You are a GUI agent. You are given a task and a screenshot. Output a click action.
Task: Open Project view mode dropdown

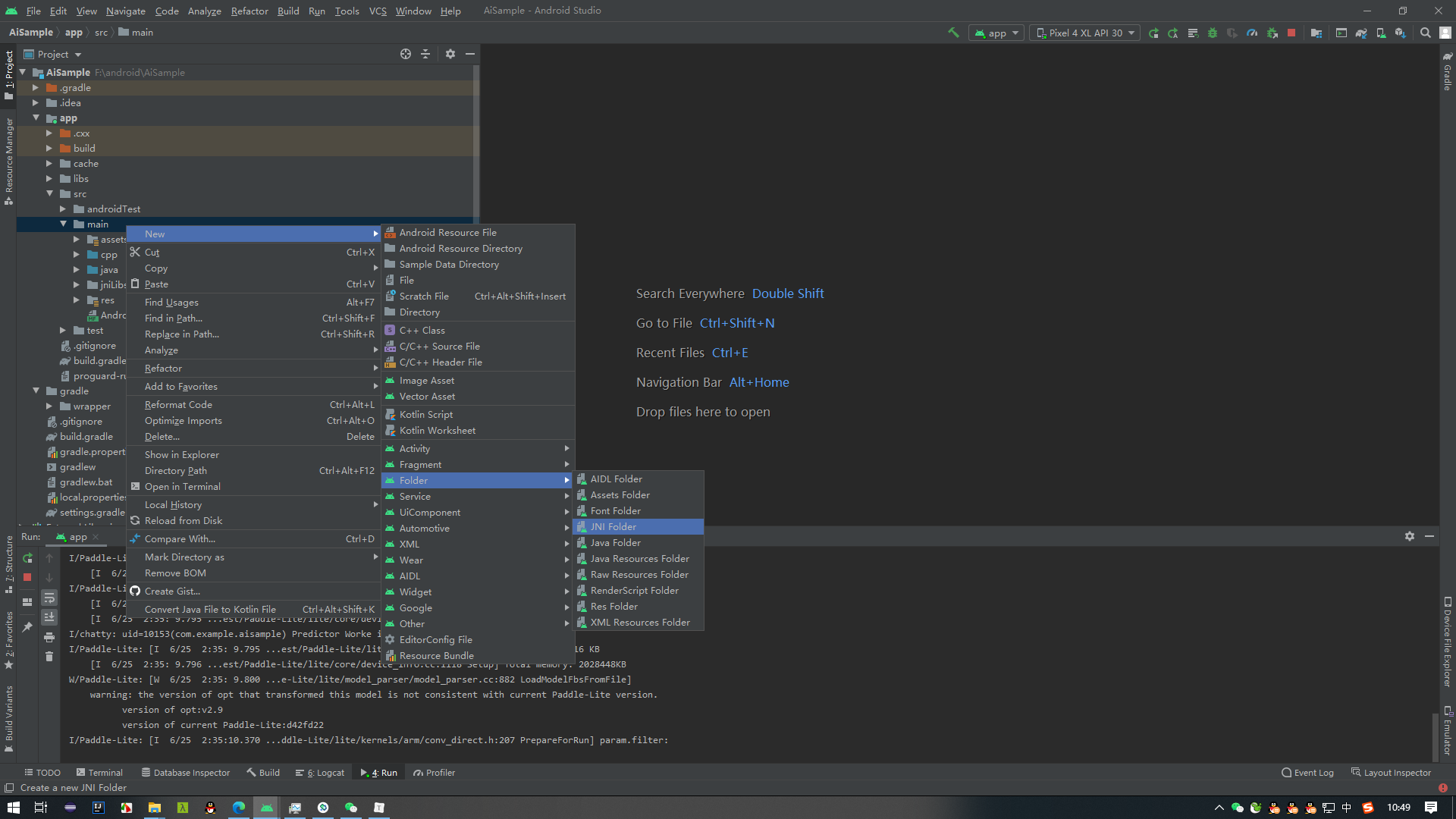click(x=52, y=54)
